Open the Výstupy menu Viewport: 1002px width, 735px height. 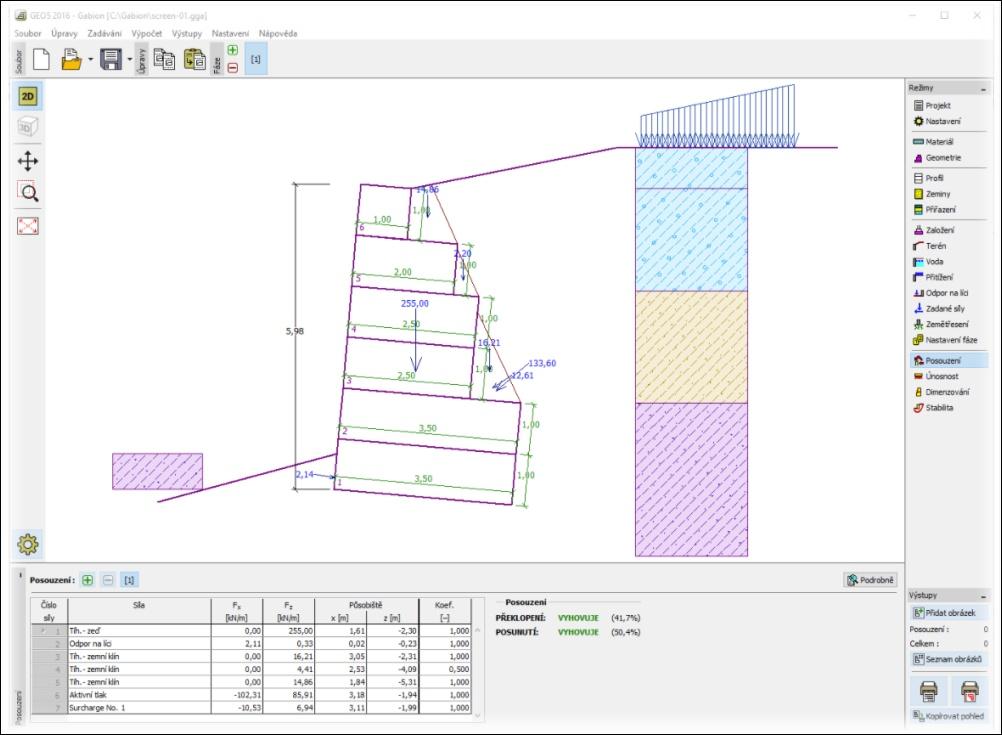click(x=187, y=33)
